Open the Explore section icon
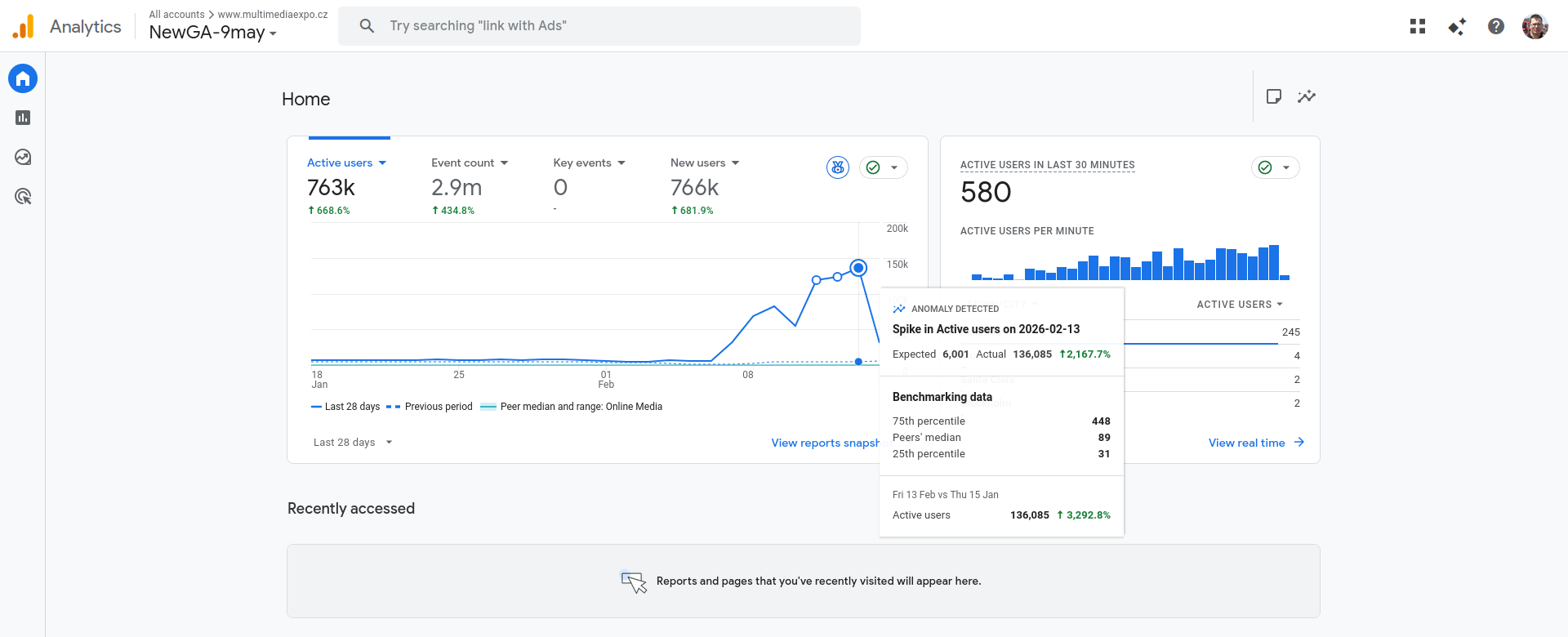The height and width of the screenshot is (637, 1568). tap(23, 157)
